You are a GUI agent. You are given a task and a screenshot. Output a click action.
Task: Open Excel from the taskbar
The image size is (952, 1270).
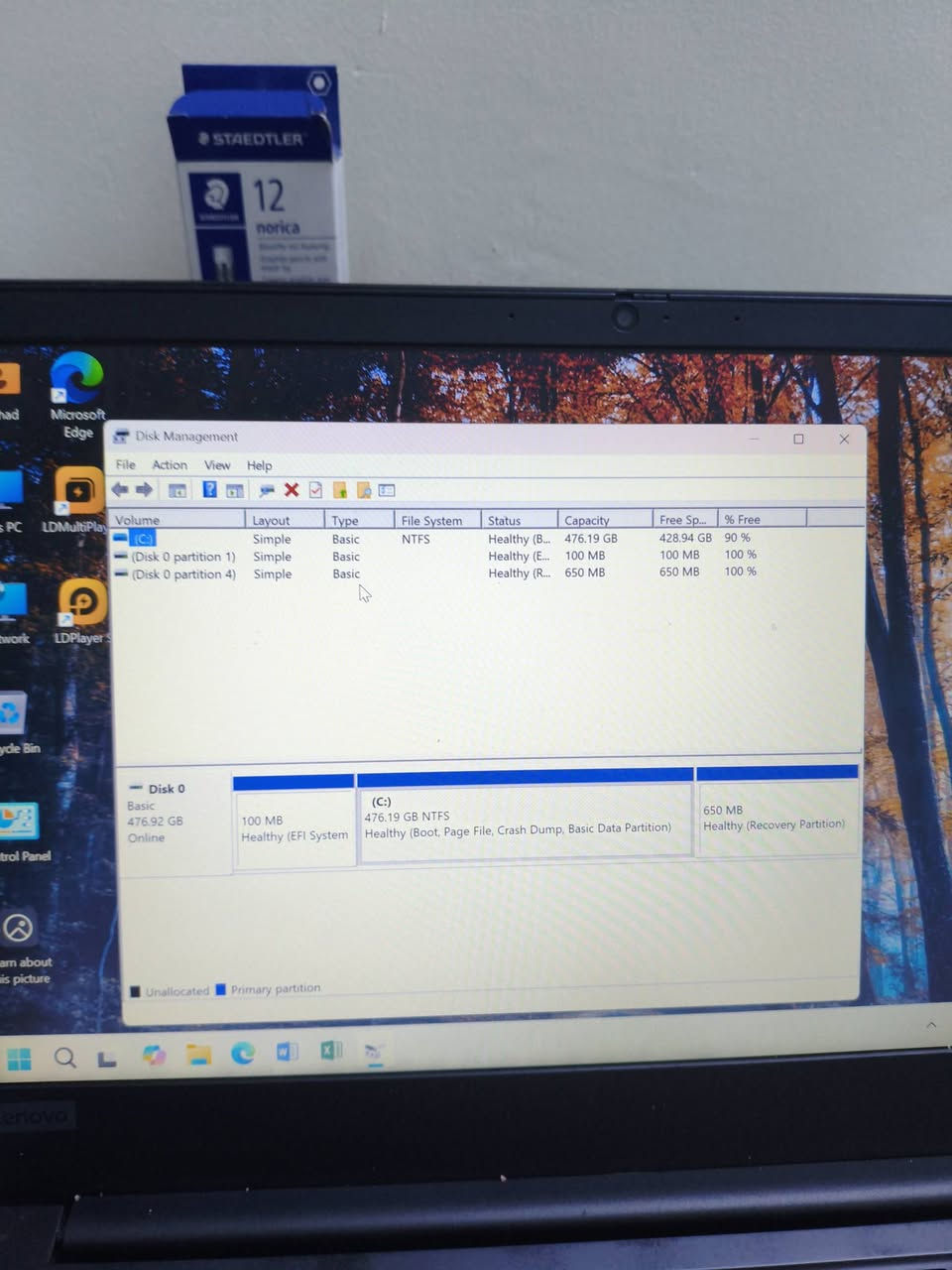click(x=331, y=1050)
